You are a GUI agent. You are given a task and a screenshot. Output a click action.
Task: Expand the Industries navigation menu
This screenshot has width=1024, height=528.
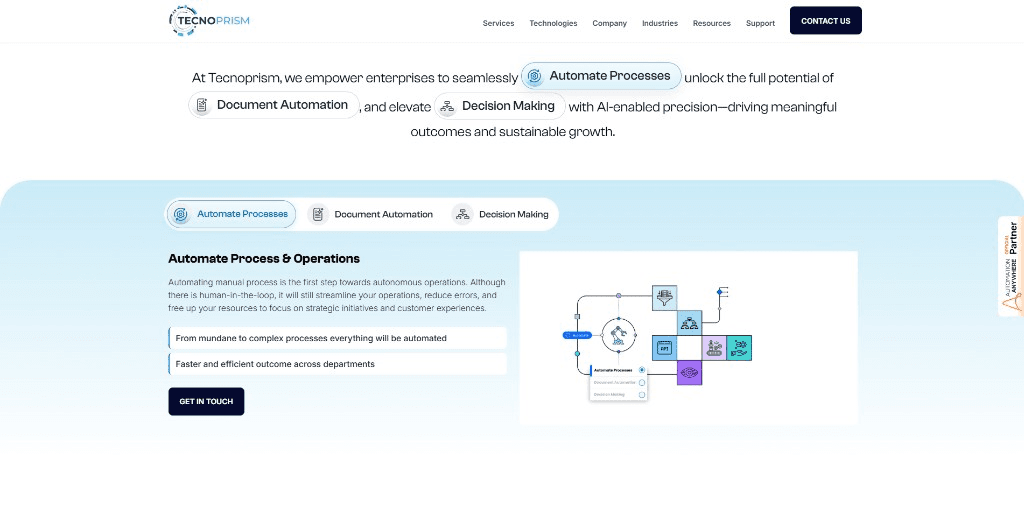pos(659,23)
